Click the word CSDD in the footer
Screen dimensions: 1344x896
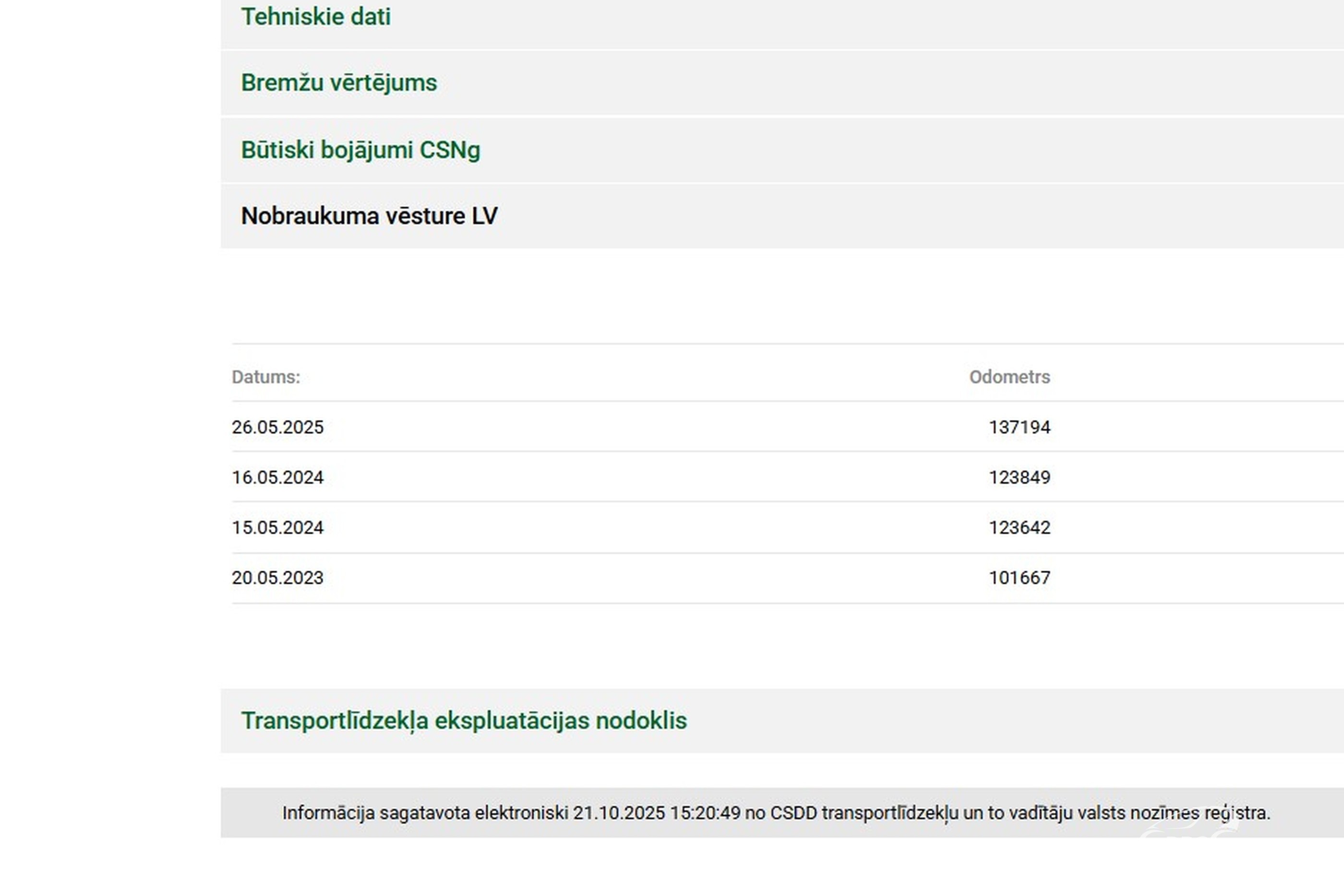[x=793, y=813]
